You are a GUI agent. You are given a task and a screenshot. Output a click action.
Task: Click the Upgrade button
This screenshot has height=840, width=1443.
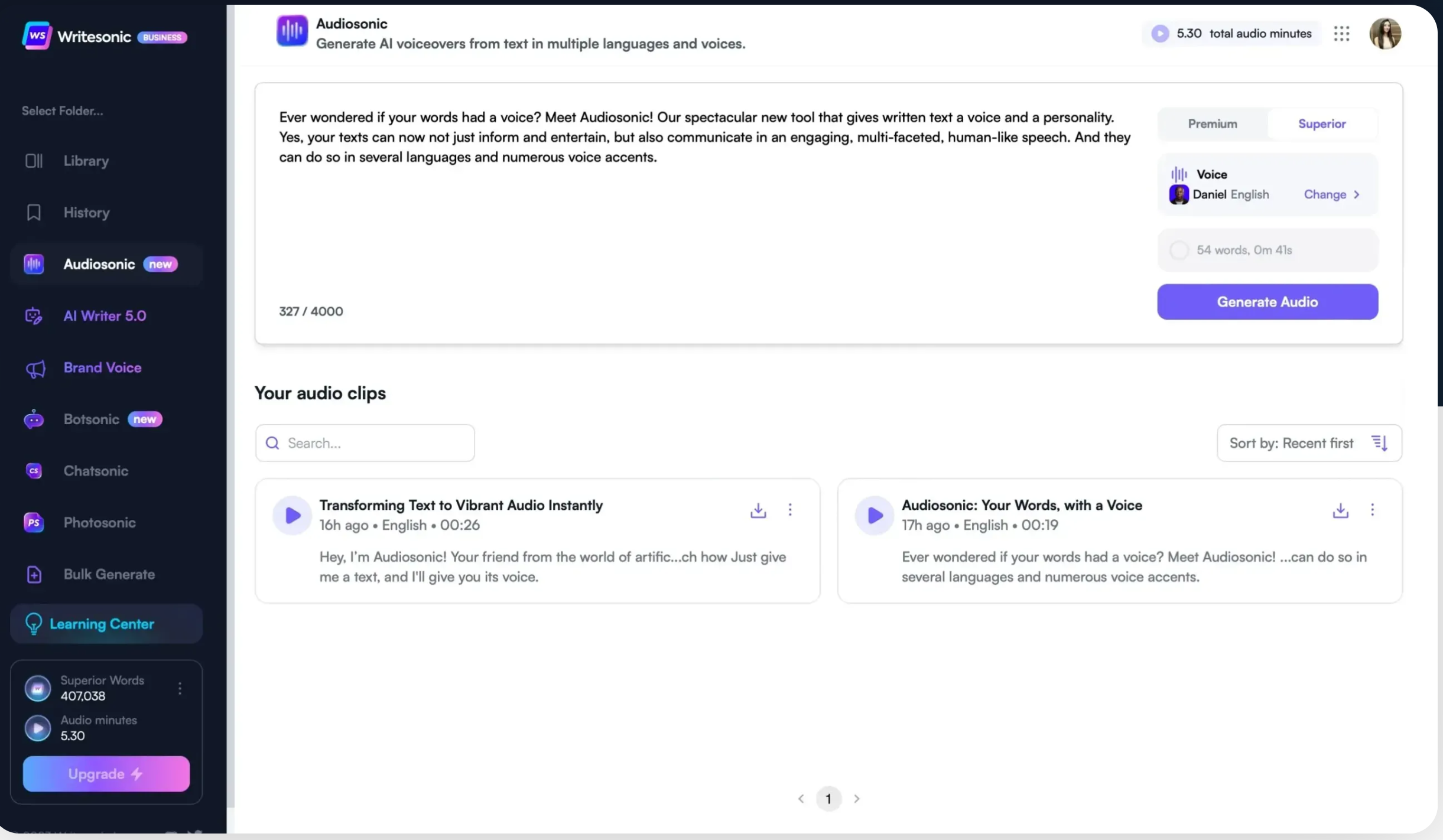point(106,774)
